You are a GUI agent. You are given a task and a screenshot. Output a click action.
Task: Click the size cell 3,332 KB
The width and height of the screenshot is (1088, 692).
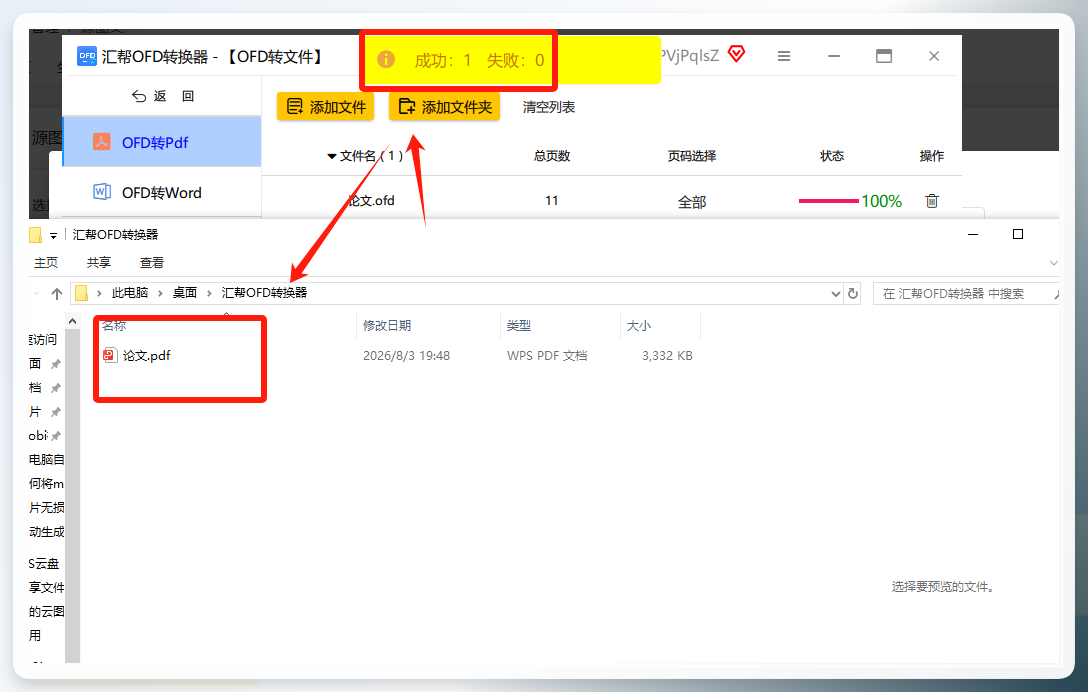coord(667,355)
